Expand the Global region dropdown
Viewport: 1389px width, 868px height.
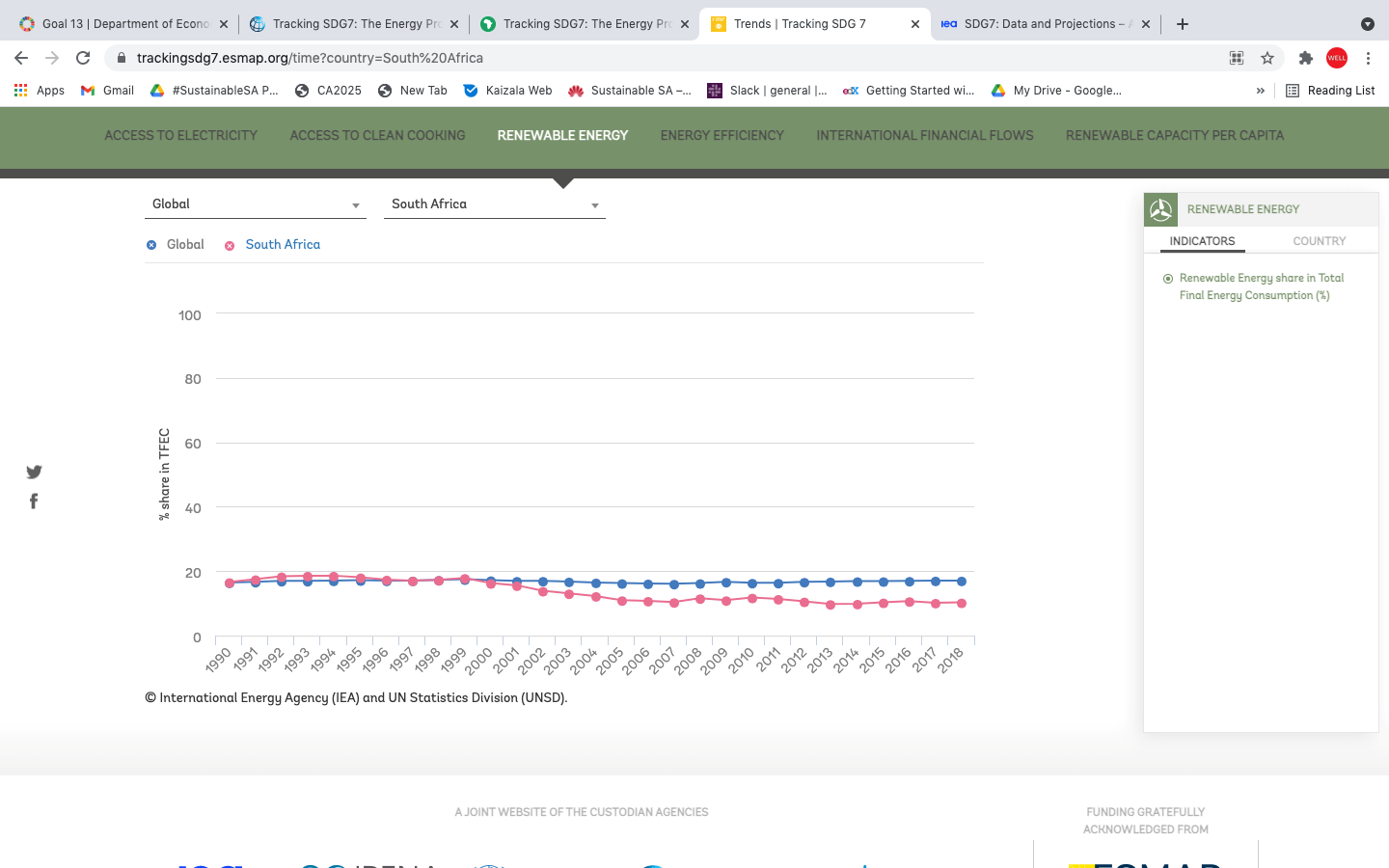pos(256,204)
